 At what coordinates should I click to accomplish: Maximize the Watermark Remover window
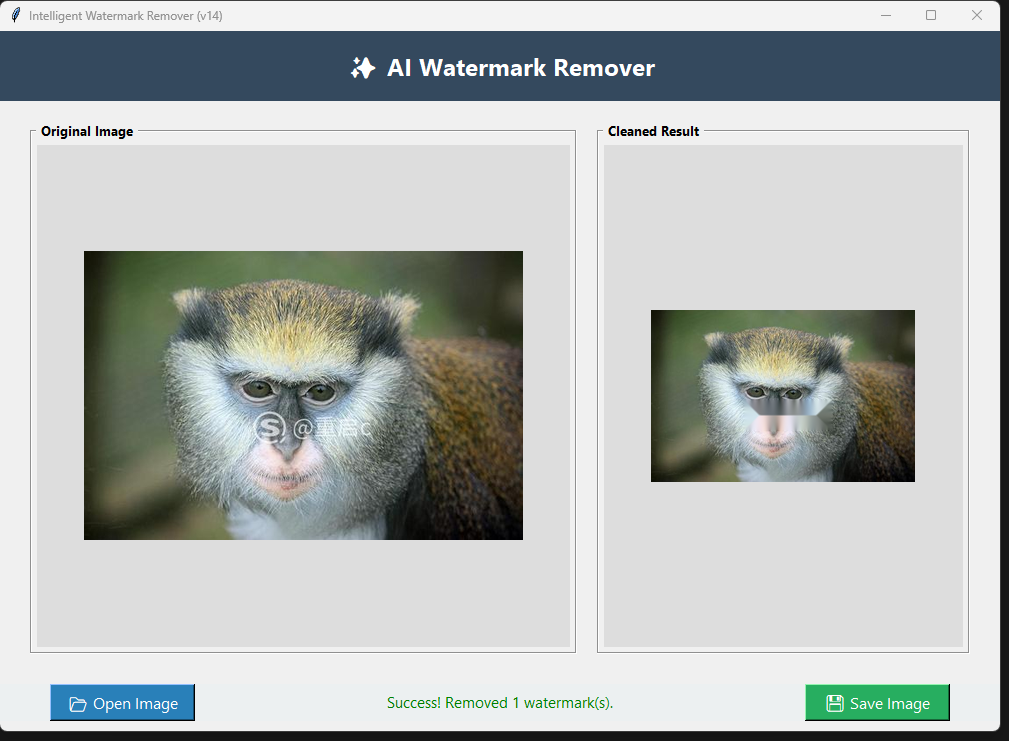[x=931, y=15]
